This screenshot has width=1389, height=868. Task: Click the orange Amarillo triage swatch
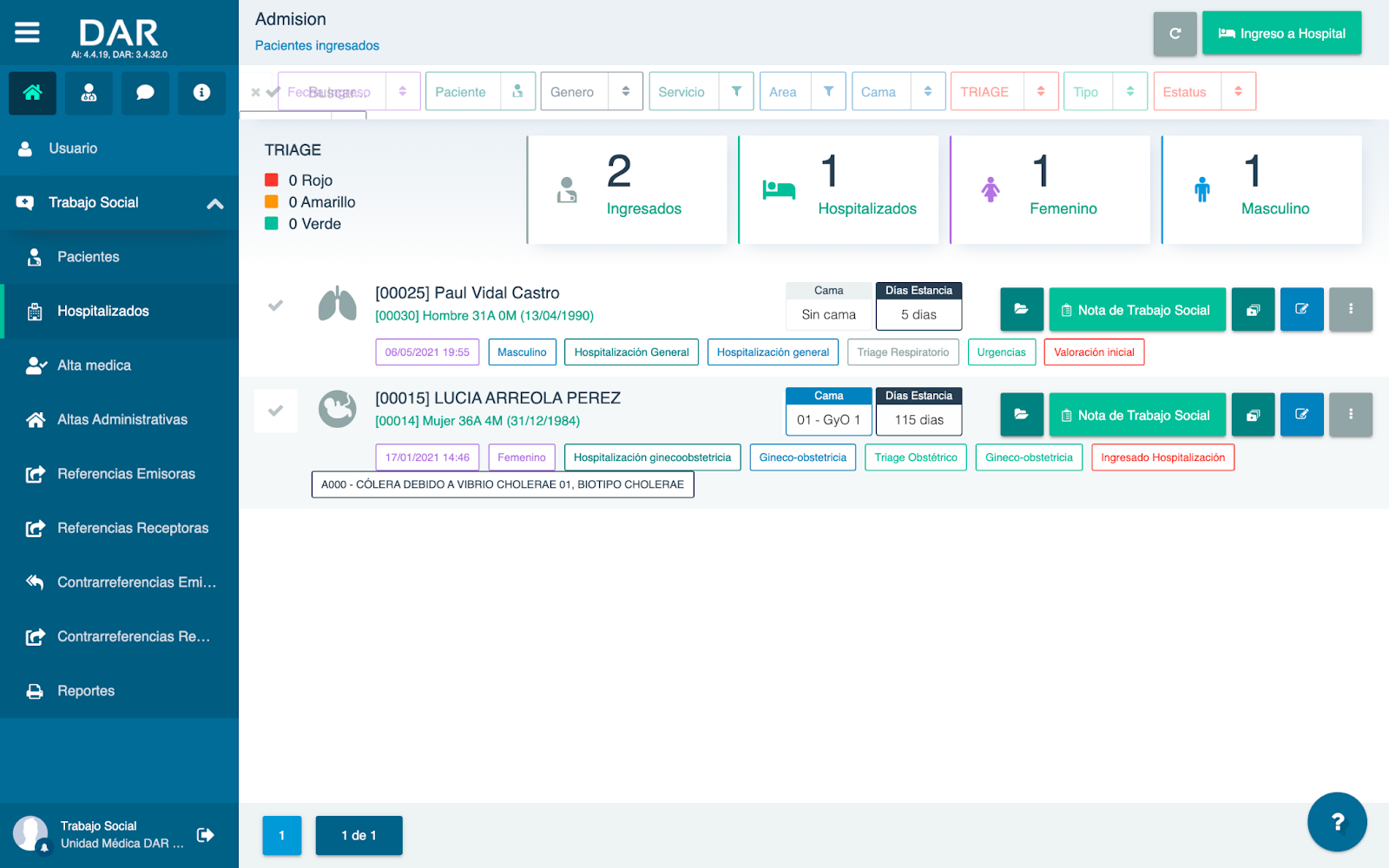271,201
